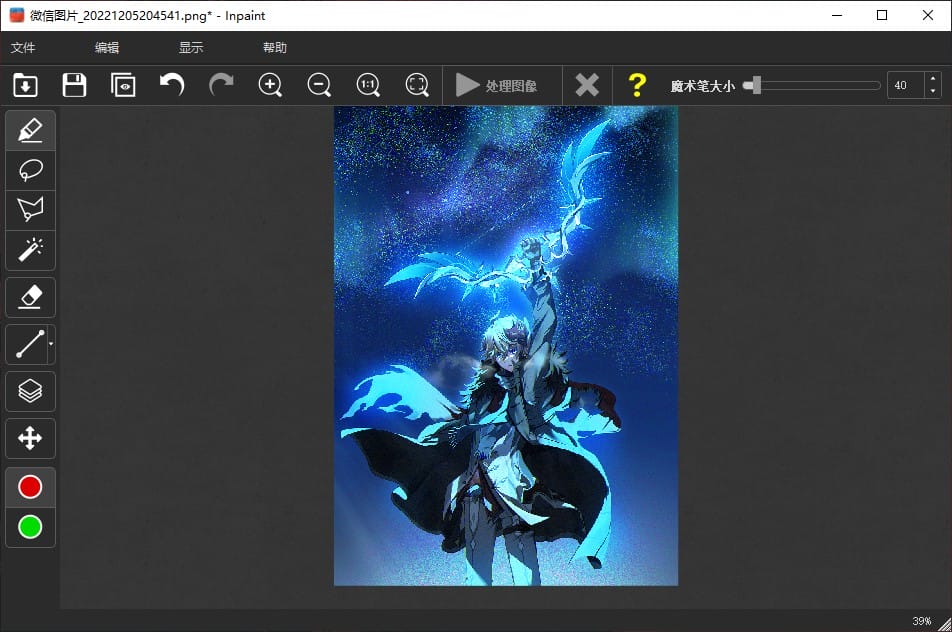Redo the undone action

(221, 85)
